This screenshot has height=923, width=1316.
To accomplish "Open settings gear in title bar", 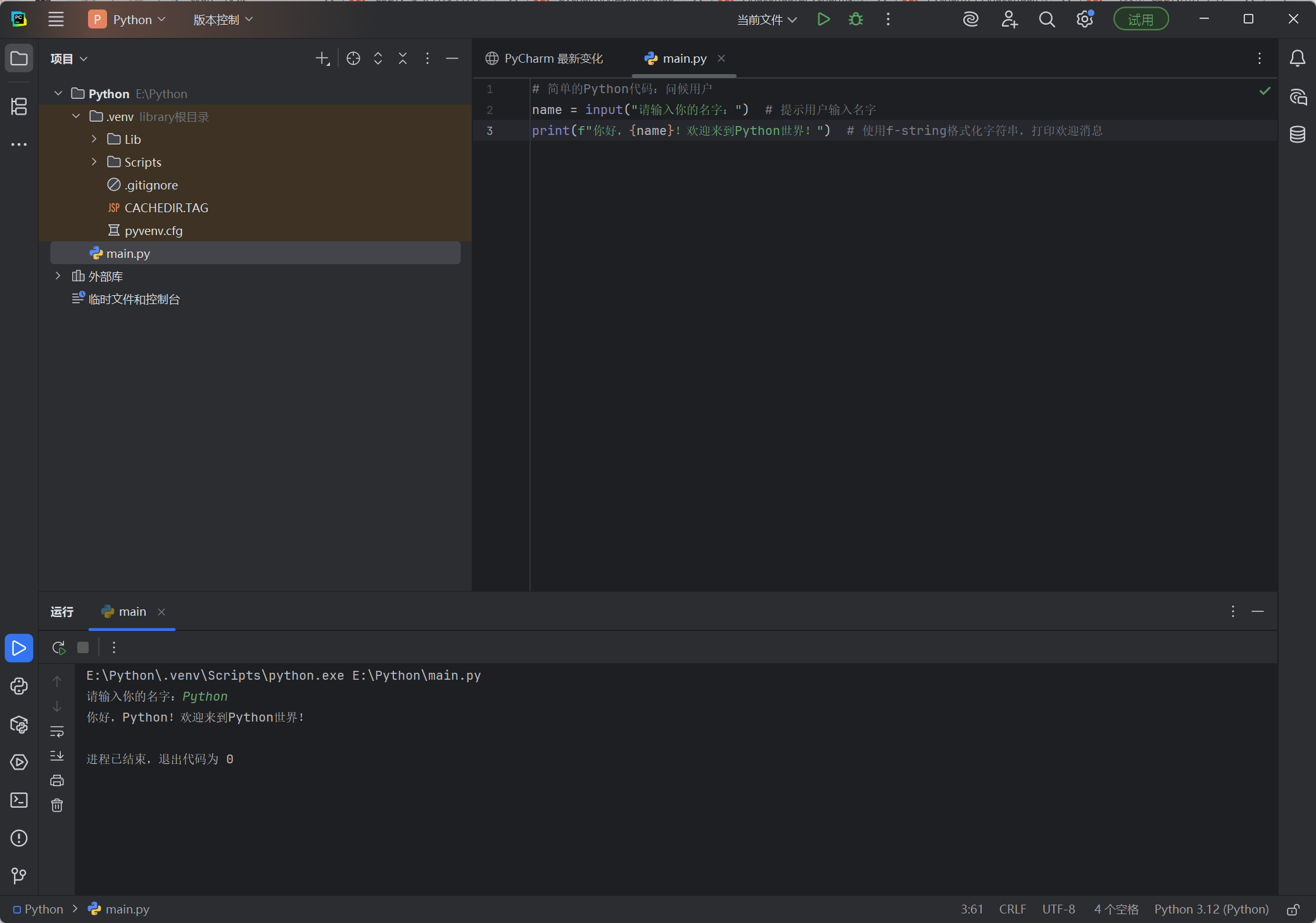I will [x=1085, y=19].
